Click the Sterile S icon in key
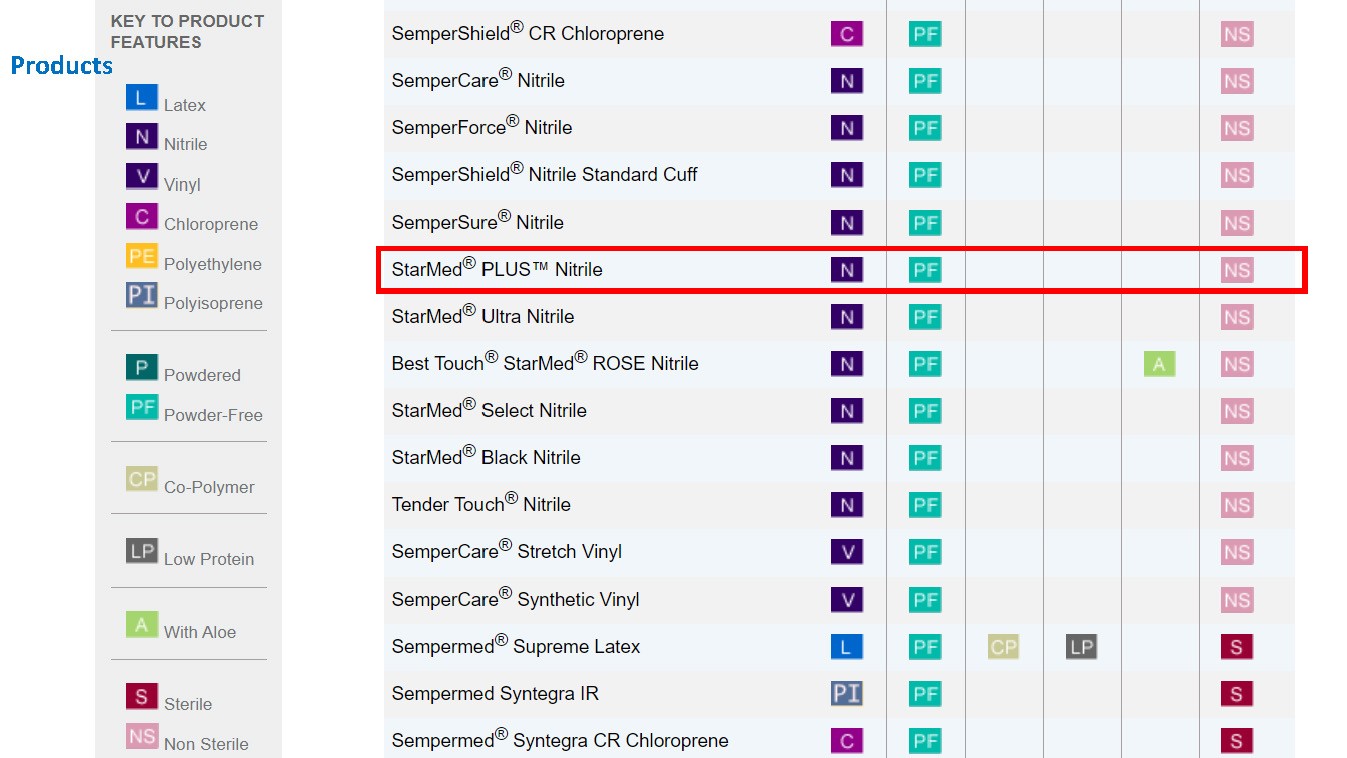The image size is (1347, 758). click(142, 696)
